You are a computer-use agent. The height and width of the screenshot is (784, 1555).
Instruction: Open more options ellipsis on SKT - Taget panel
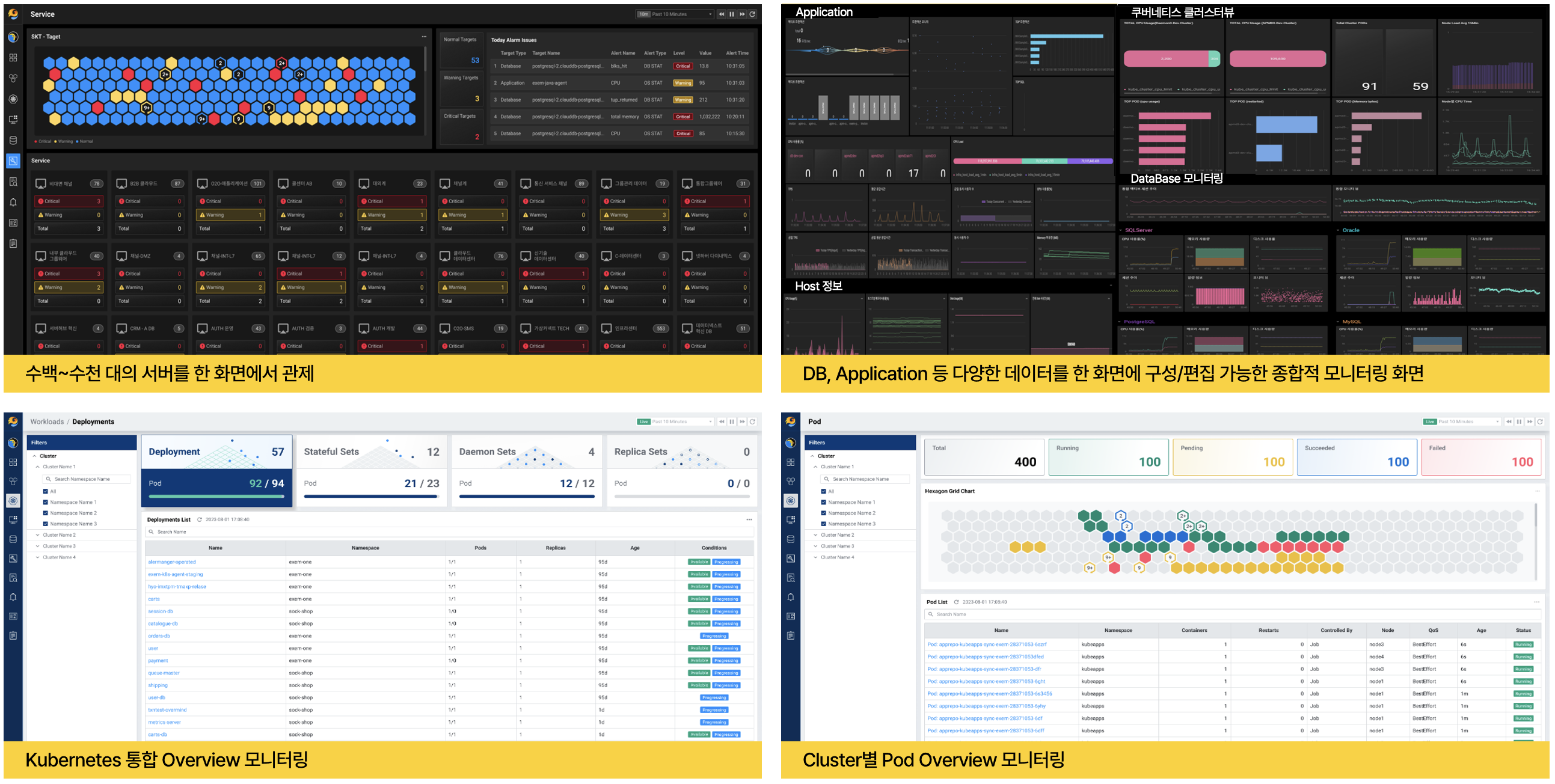[424, 37]
